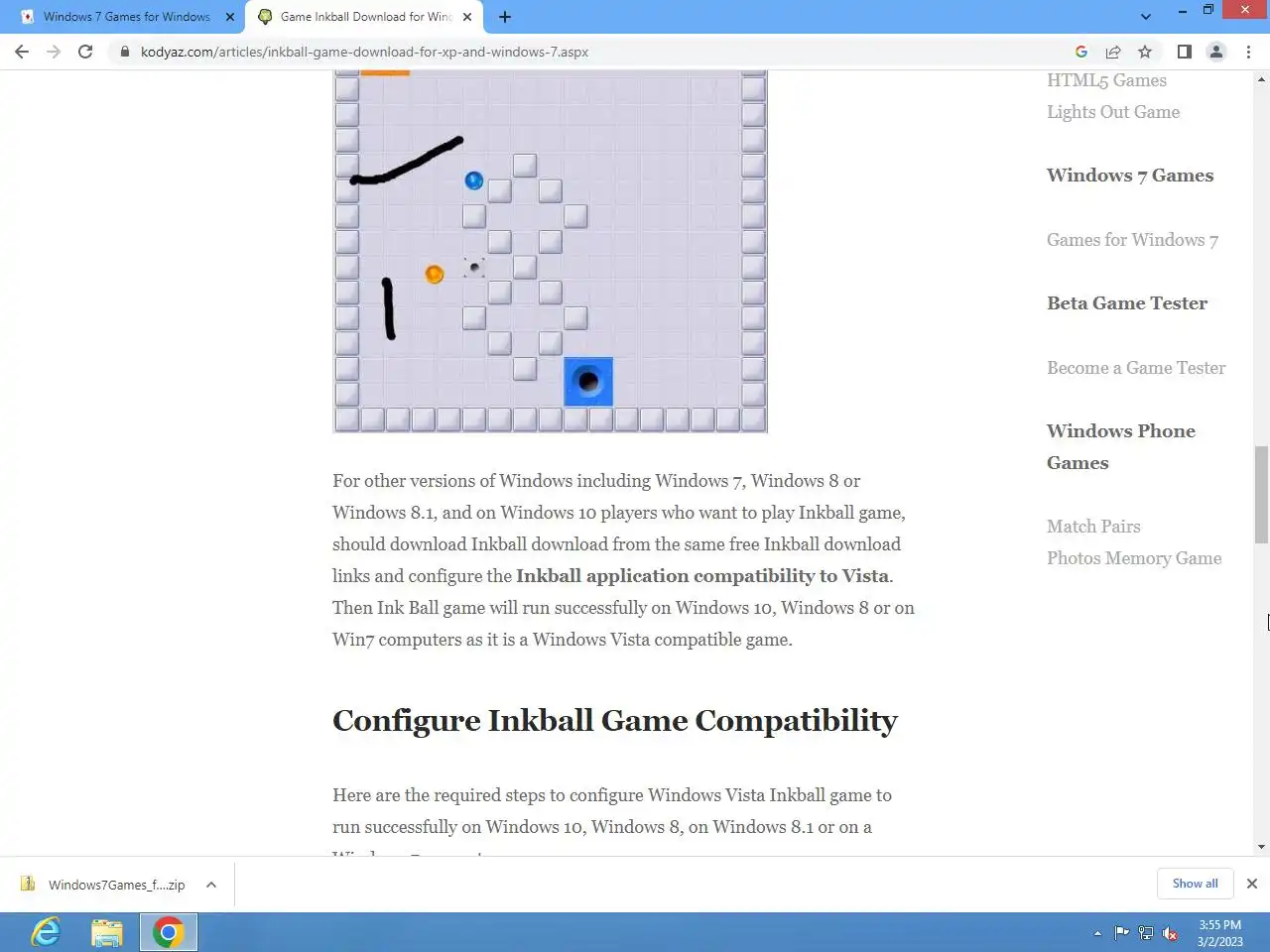Screen dimensions: 1270x952
Task: Click the blue hole in Inkball image
Action: click(x=588, y=382)
